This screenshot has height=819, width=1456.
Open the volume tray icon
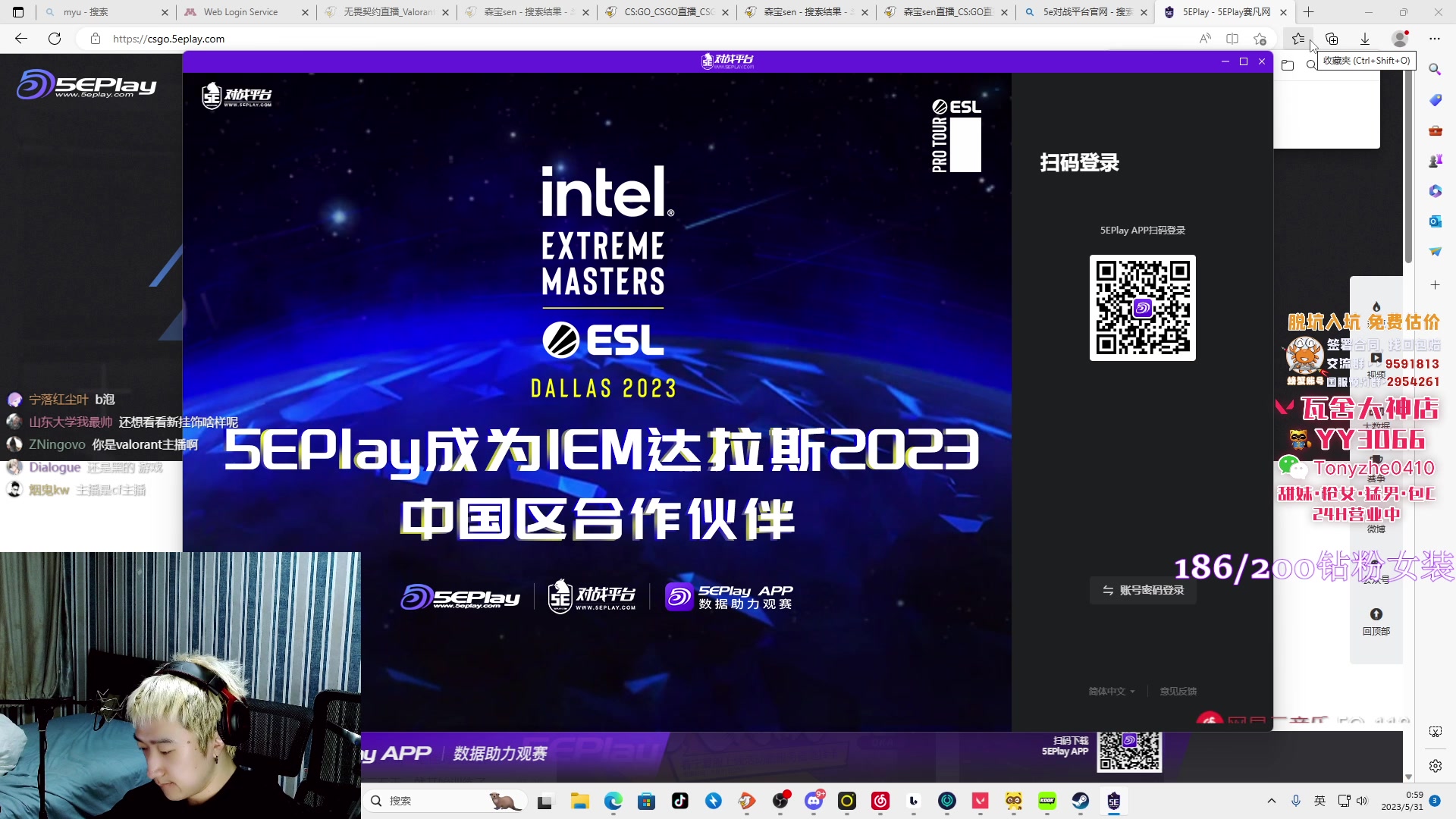[1361, 801]
